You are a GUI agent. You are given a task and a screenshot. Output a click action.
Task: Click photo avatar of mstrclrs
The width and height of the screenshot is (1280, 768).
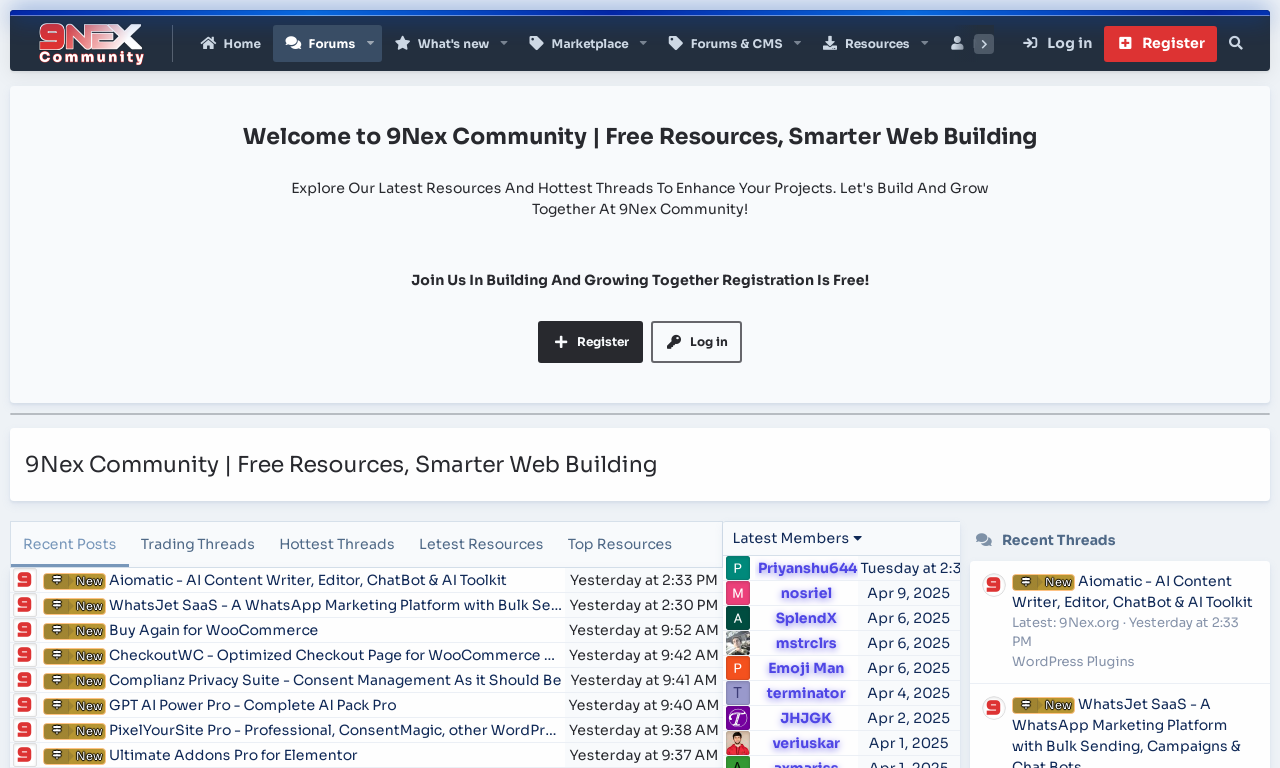(738, 643)
